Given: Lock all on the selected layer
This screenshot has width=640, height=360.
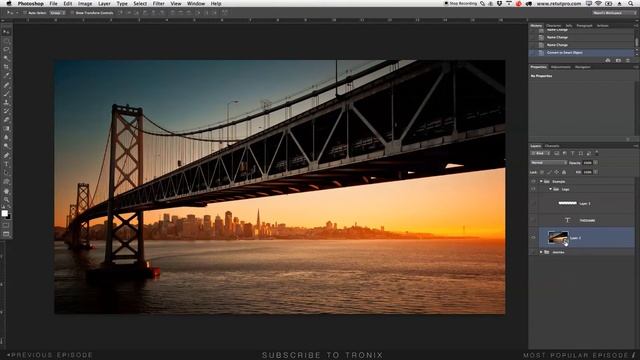Looking at the screenshot, I should click(x=564, y=172).
